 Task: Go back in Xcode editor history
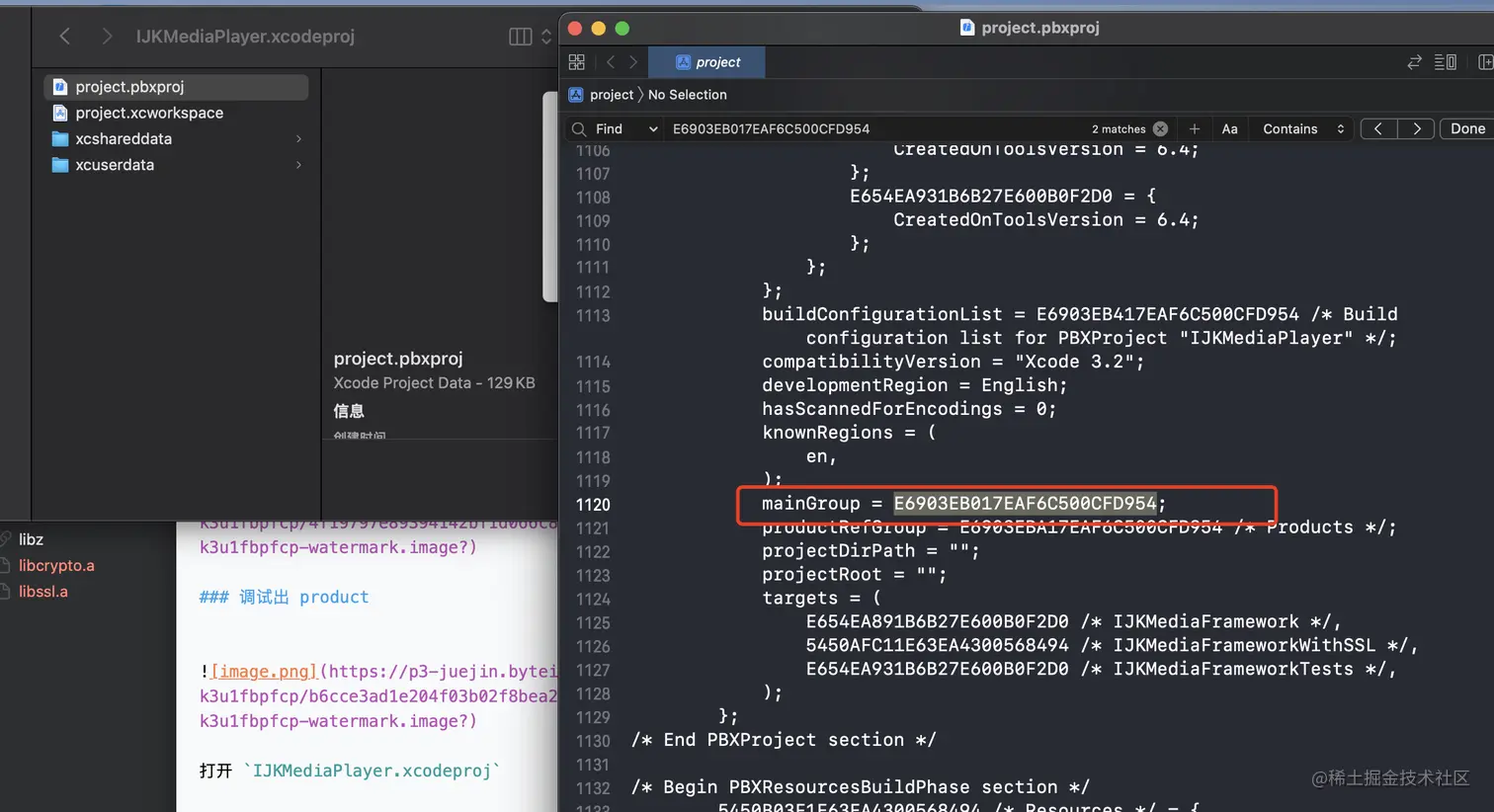coord(611,62)
